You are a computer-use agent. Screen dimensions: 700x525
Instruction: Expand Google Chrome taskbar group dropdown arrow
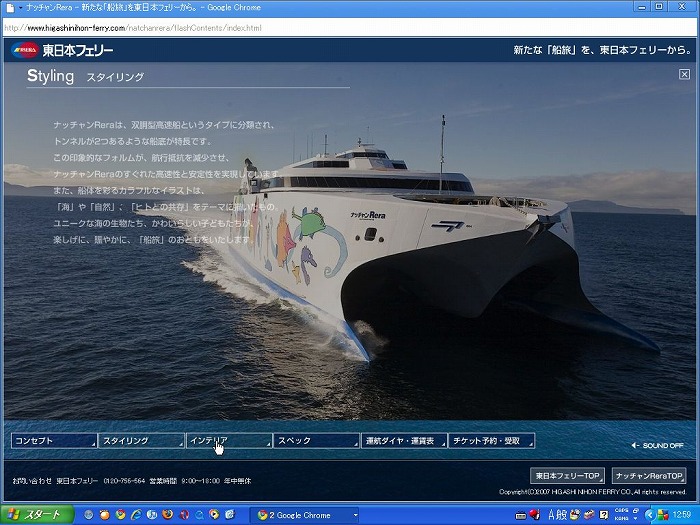pos(355,515)
